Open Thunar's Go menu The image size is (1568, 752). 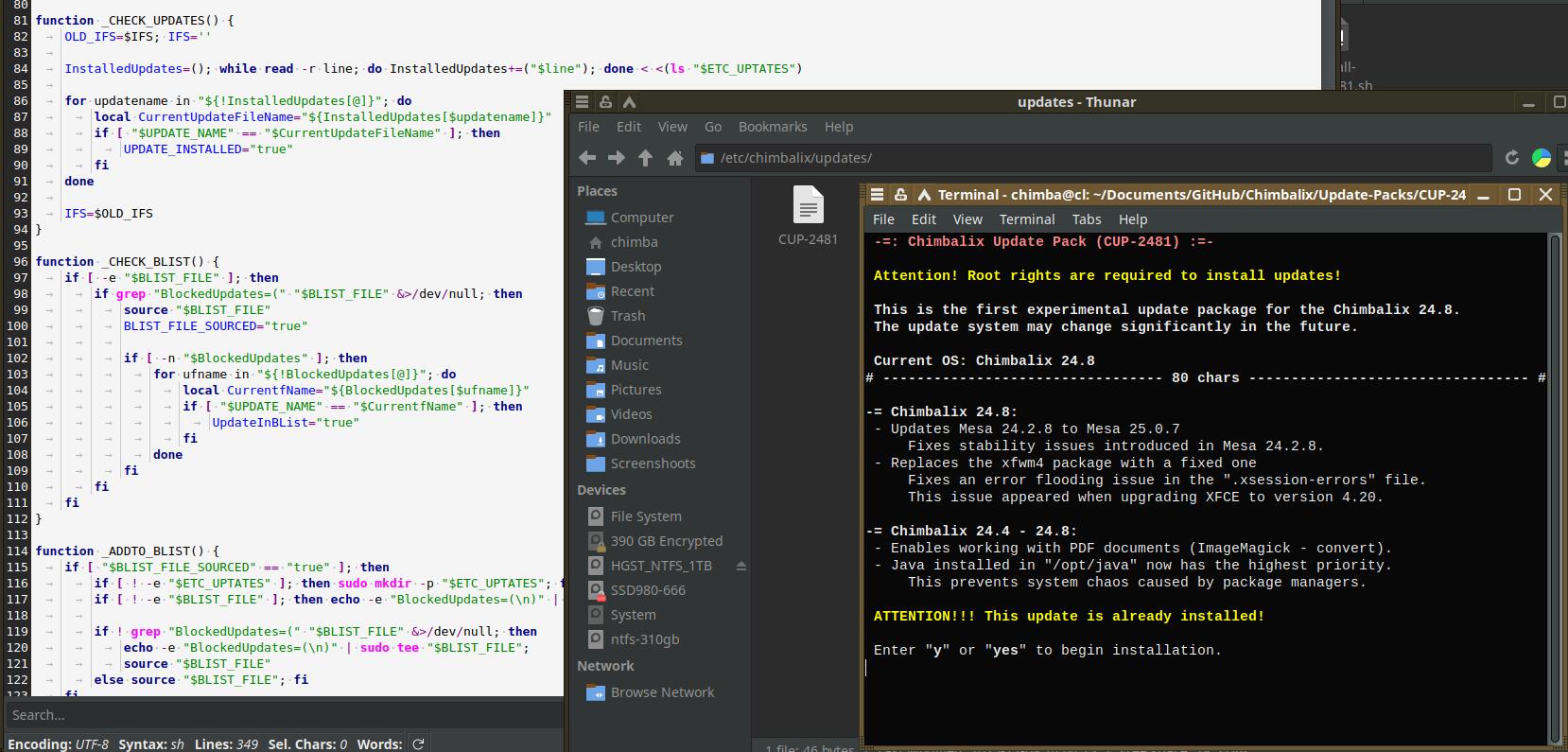tap(713, 127)
